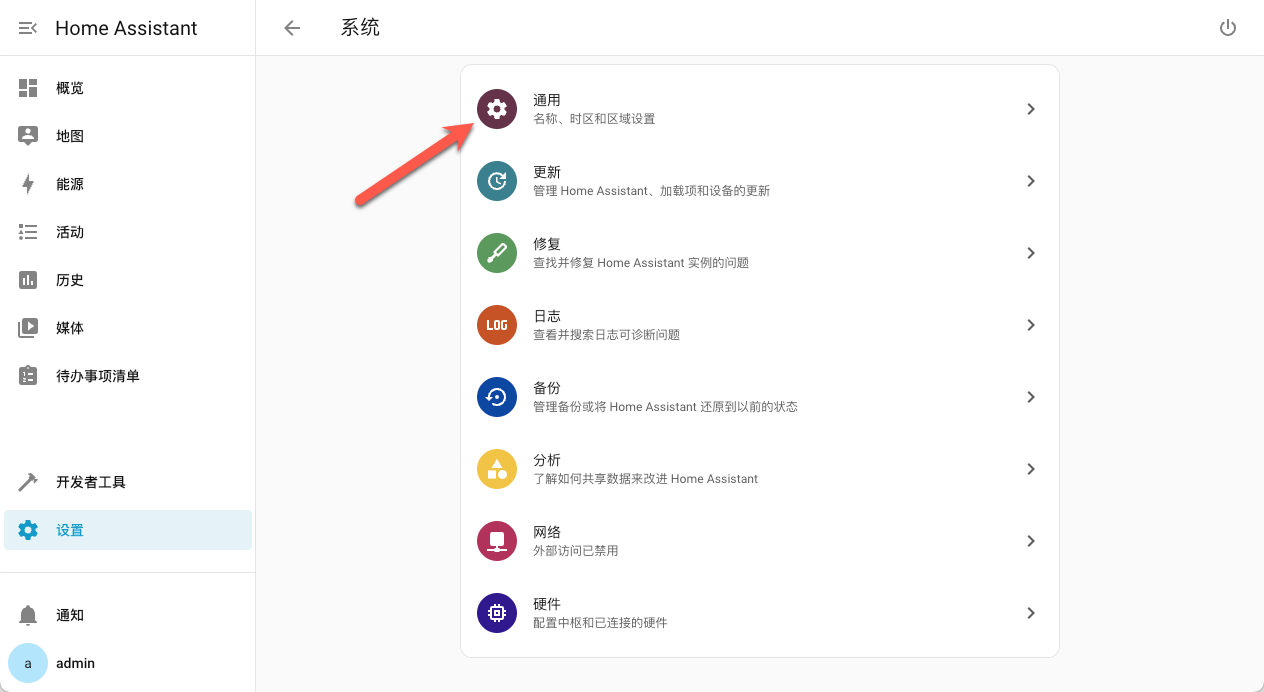The image size is (1264, 692).
Task: Click the 网络 network monitor icon
Action: coord(497,541)
